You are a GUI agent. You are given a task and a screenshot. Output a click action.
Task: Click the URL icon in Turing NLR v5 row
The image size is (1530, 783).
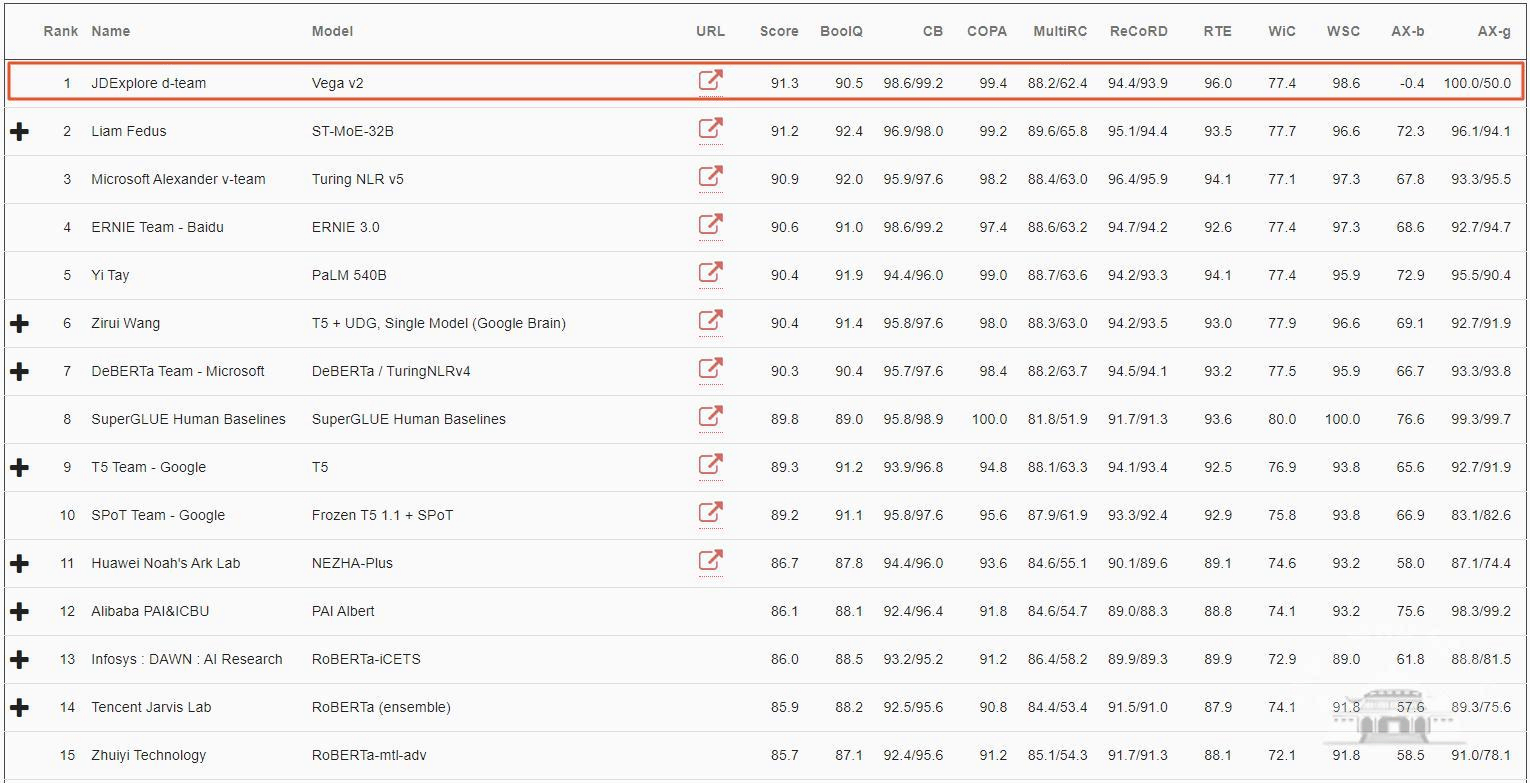coord(710,177)
